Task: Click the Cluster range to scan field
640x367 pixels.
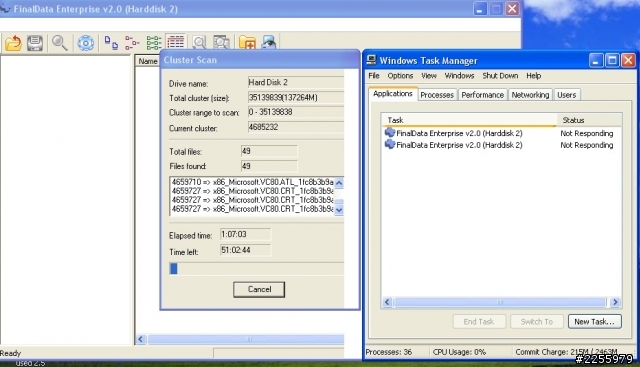Action: tap(296, 112)
